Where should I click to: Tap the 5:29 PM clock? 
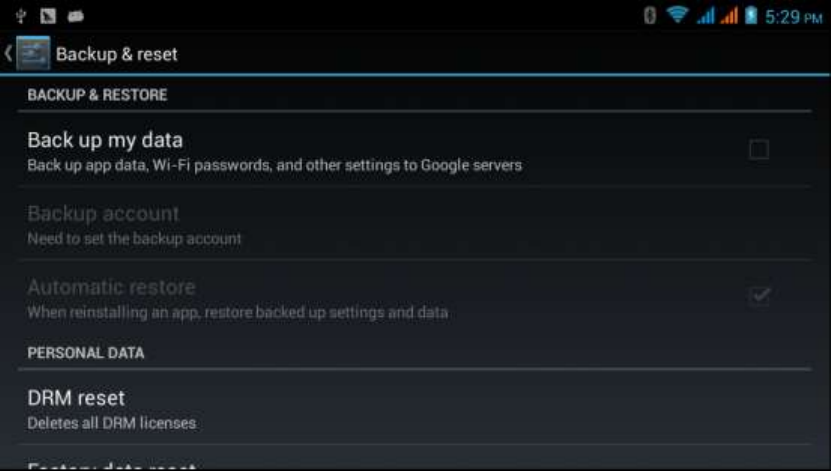point(793,17)
